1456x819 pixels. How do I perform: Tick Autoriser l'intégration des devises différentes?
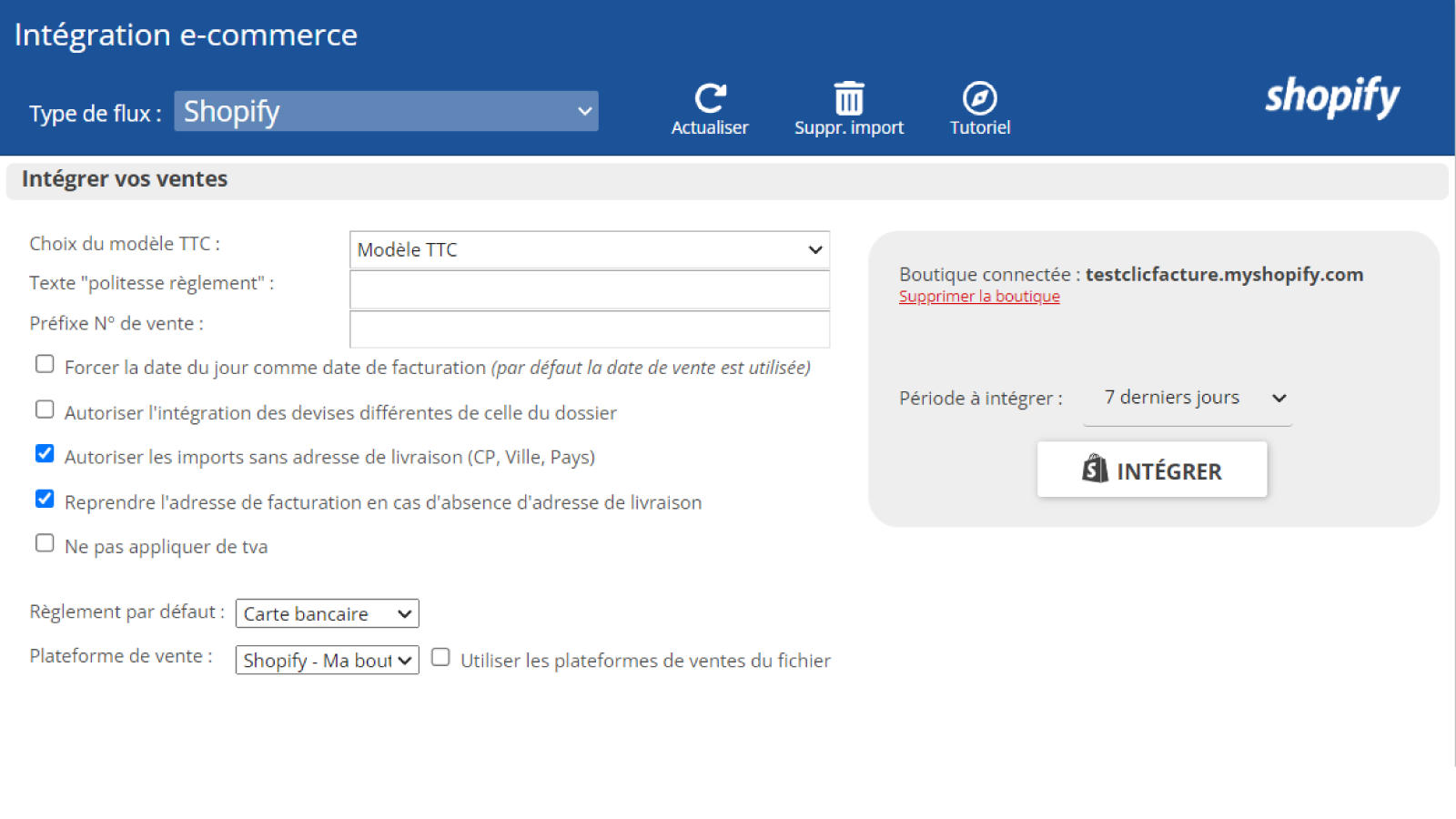tap(45, 409)
